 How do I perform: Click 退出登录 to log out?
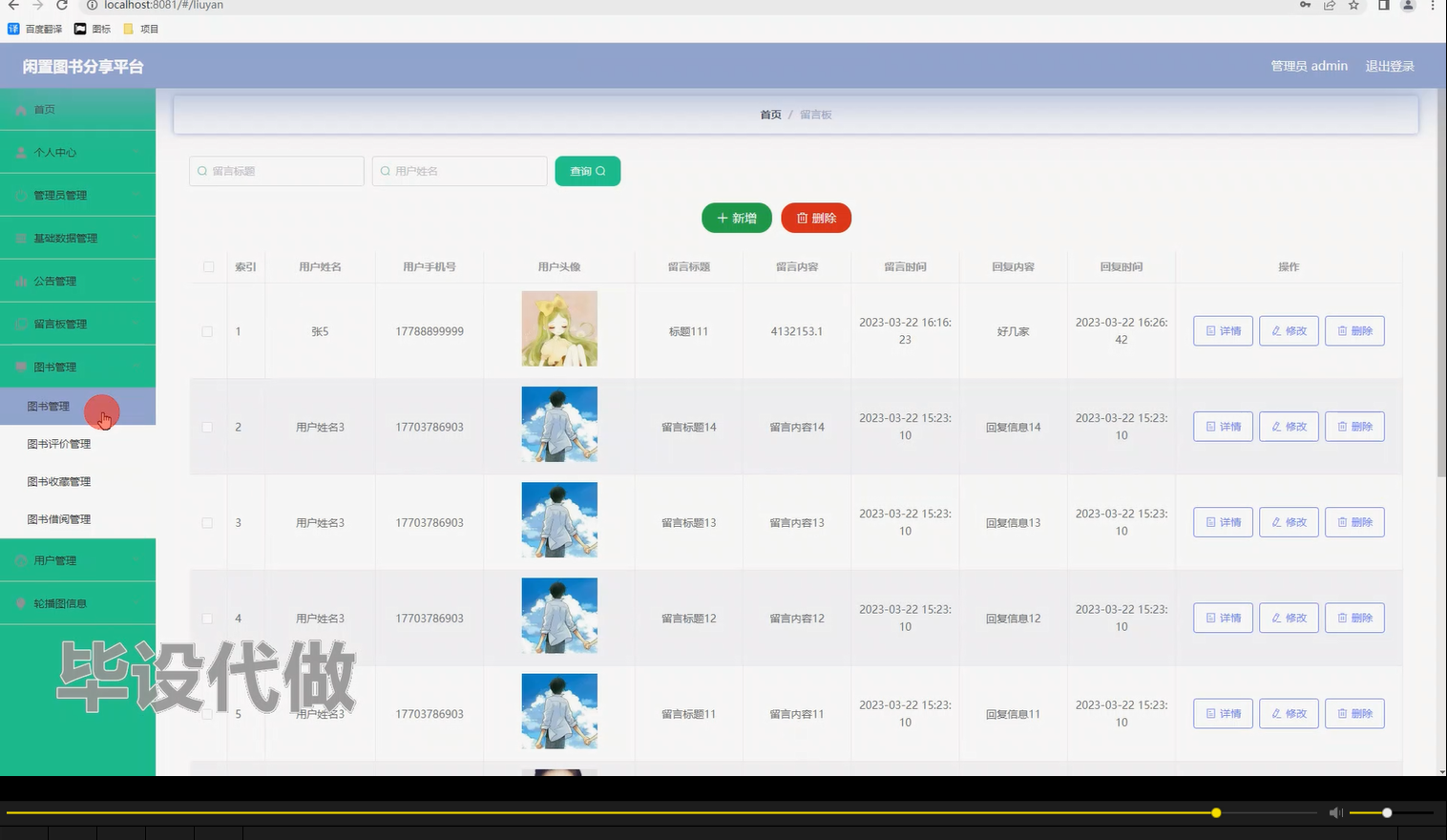coord(1390,65)
